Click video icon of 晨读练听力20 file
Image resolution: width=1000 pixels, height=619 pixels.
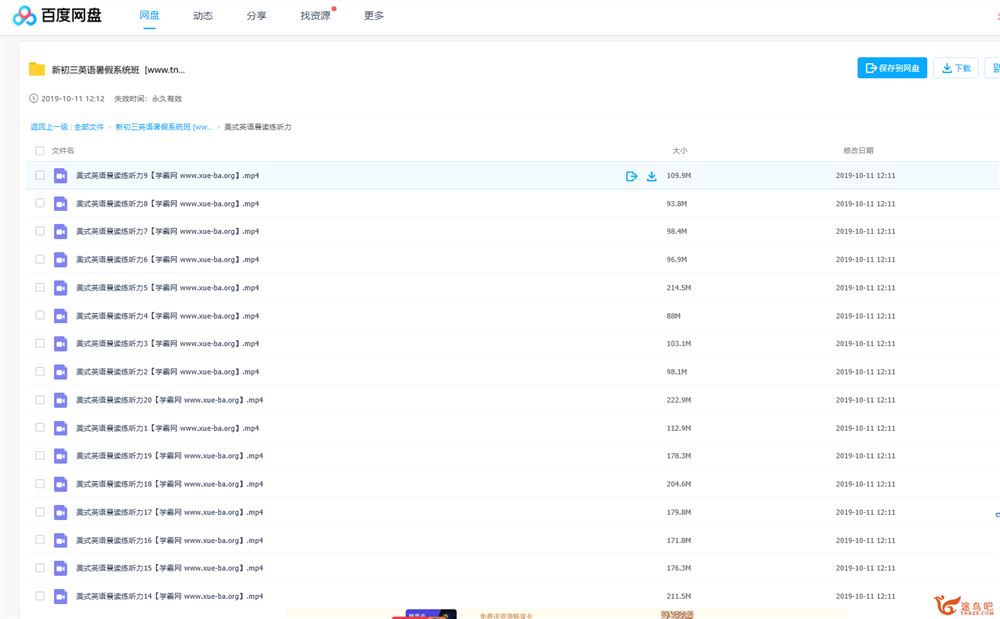(x=61, y=400)
